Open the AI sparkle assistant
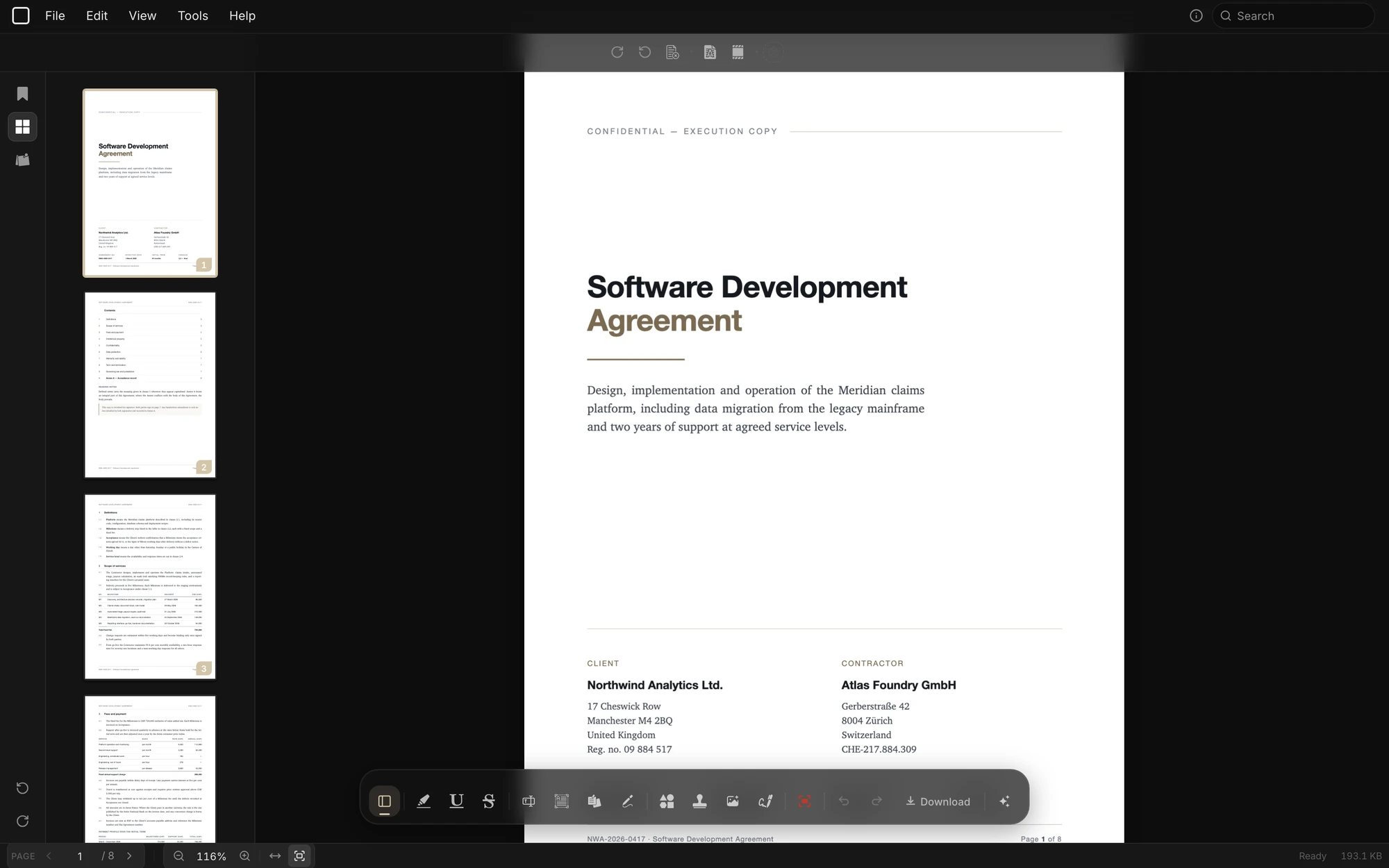This screenshot has height=868, width=1389. 1004,801
